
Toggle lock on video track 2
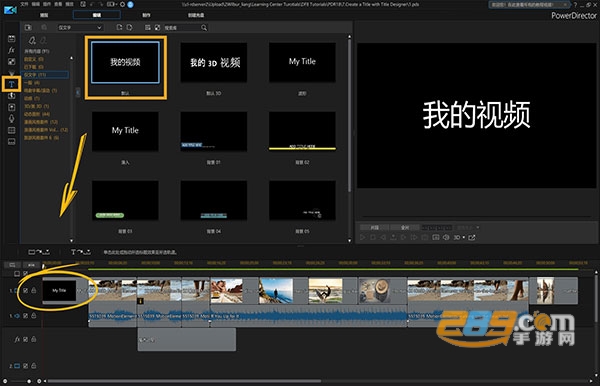pyautogui.click(x=34, y=366)
